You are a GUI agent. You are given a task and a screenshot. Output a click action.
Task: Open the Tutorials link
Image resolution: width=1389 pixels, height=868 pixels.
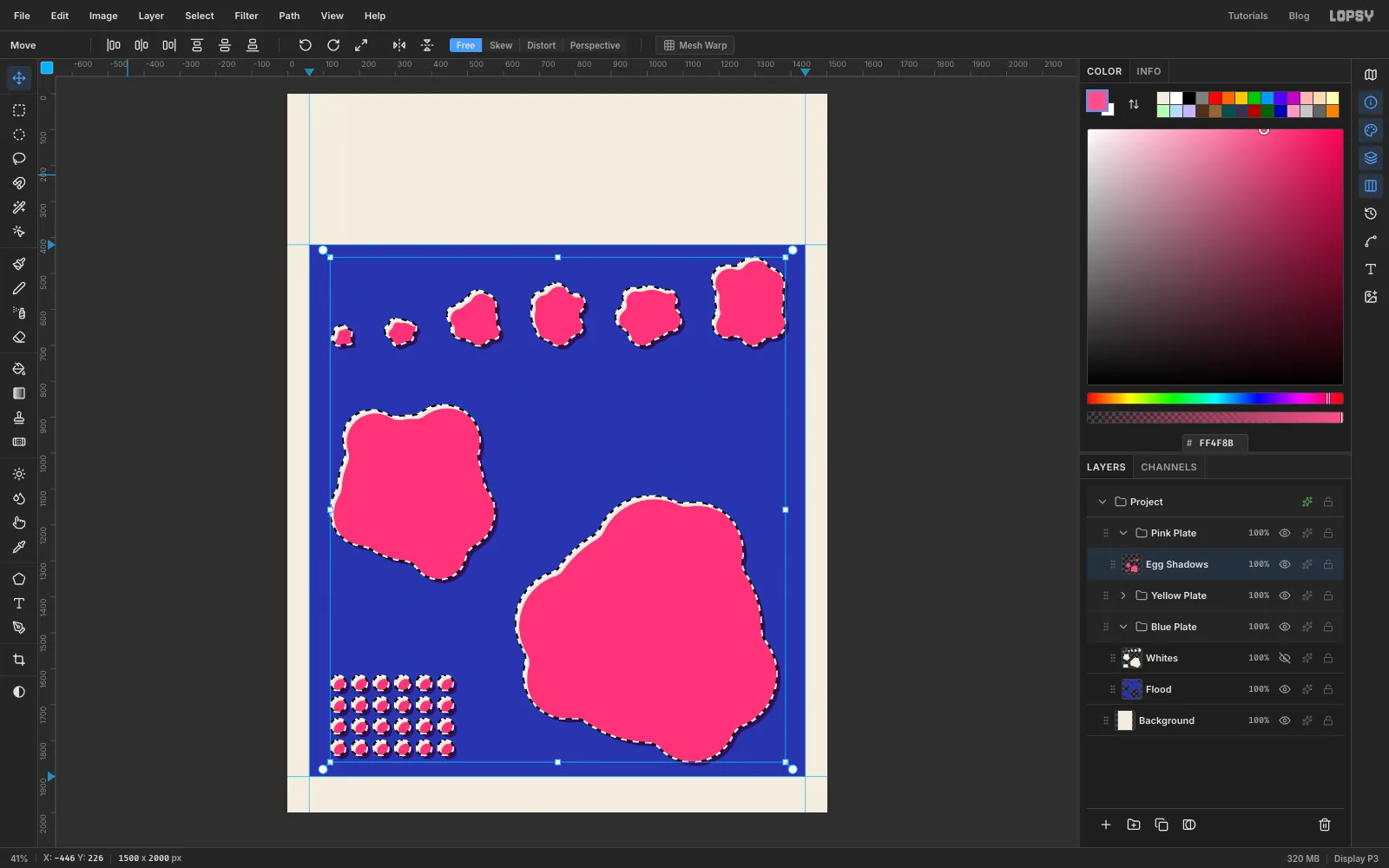[1247, 16]
